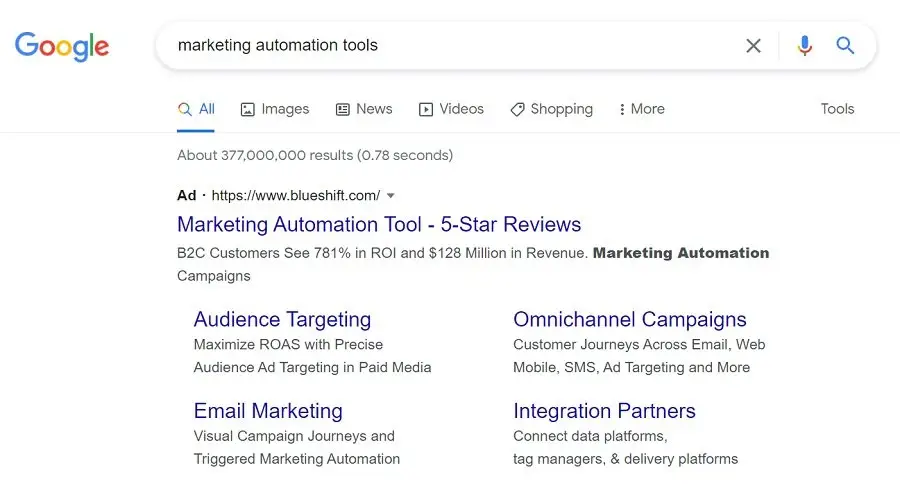Click the Images tab picture icon

point(247,110)
